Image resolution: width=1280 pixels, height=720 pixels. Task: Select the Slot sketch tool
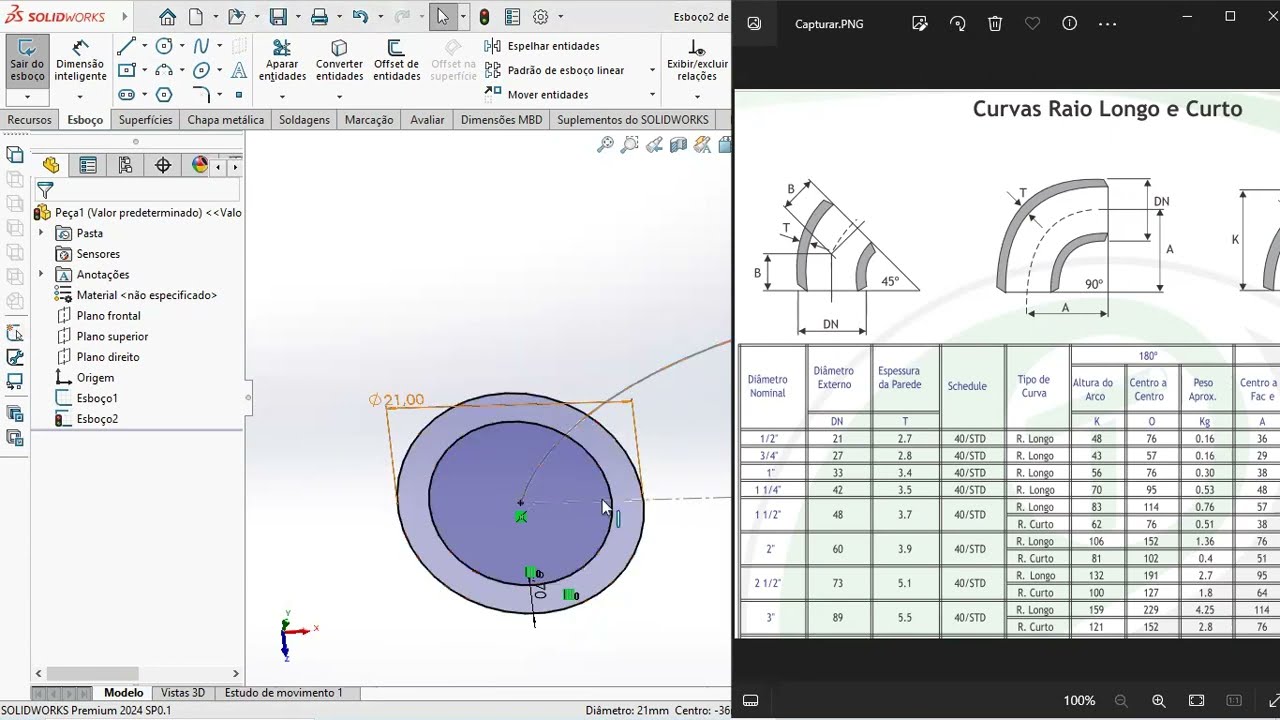126,95
